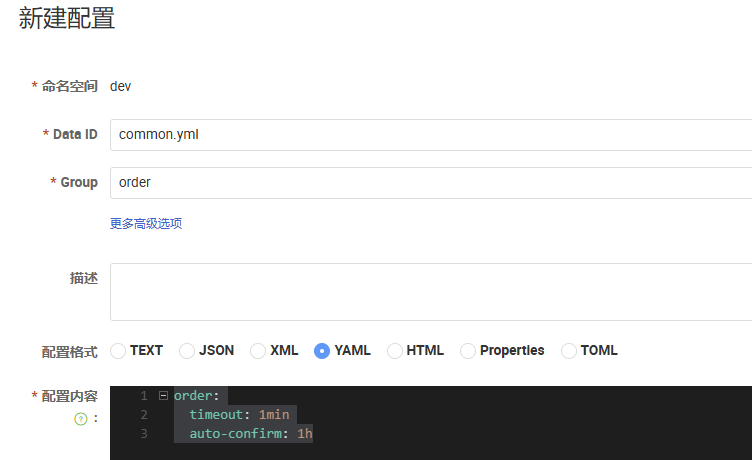Click line number 3 in the editor gutter
The width and height of the screenshot is (752, 460).
pyautogui.click(x=143, y=434)
